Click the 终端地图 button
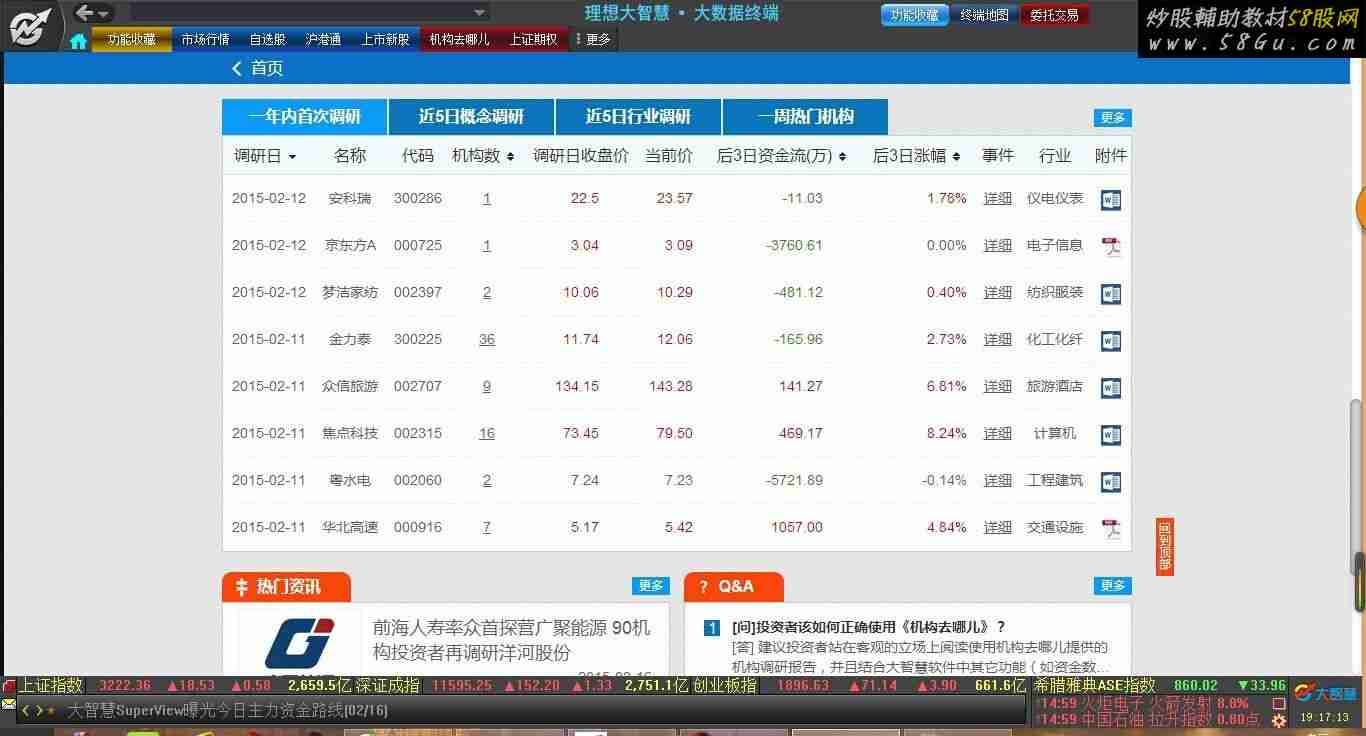This screenshot has width=1366, height=736. [984, 15]
